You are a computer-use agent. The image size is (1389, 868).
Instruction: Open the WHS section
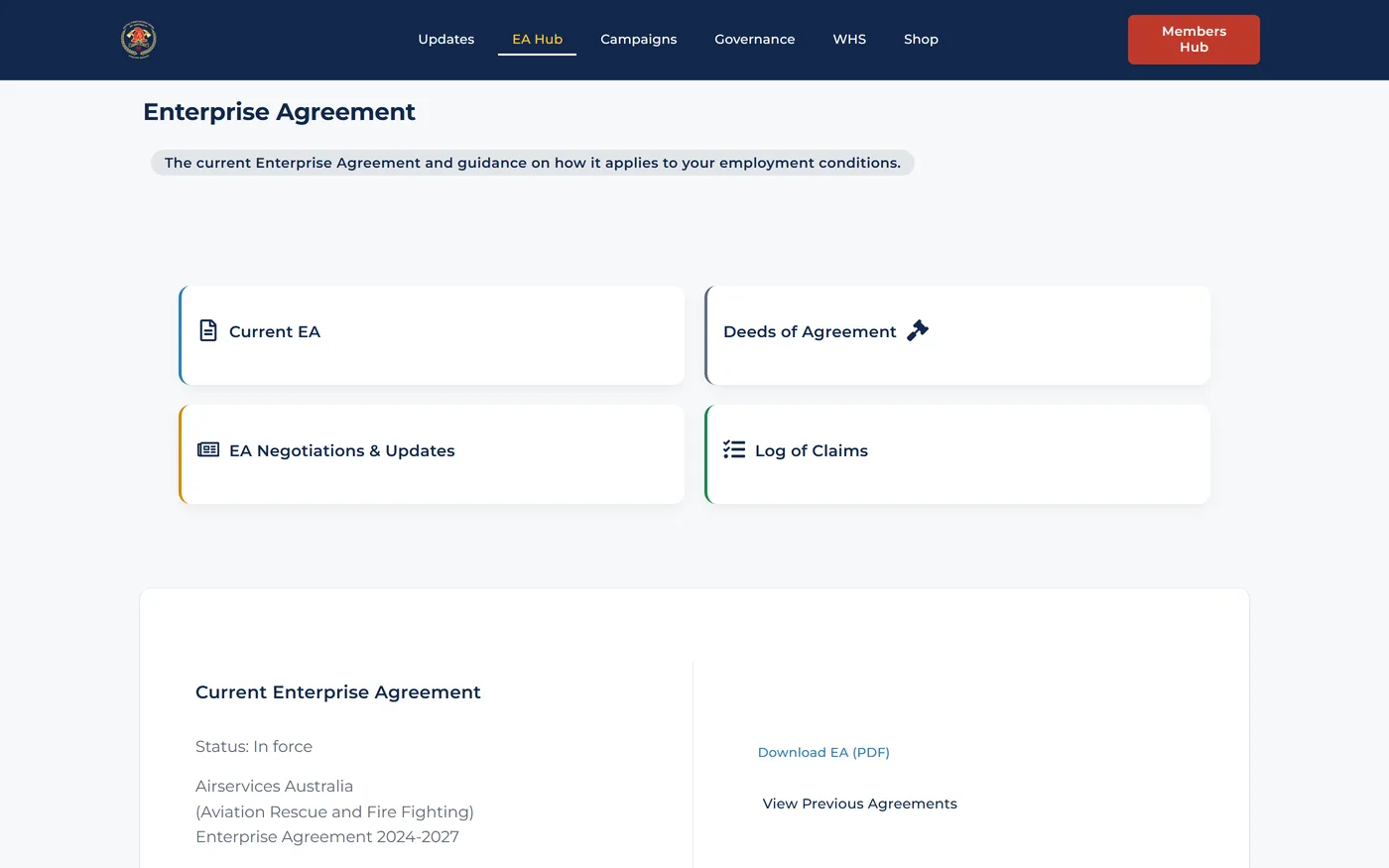tap(849, 40)
